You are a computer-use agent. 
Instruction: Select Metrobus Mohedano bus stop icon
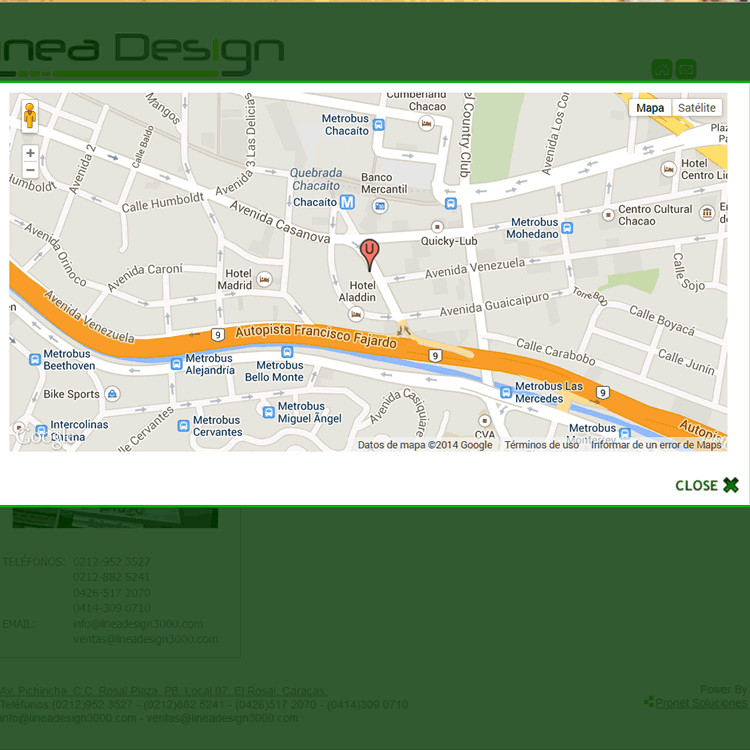567,228
